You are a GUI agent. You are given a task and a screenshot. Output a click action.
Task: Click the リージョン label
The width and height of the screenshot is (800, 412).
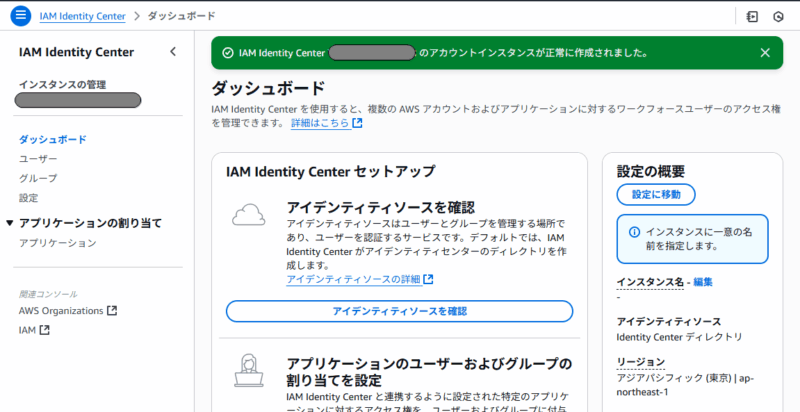(x=641, y=362)
